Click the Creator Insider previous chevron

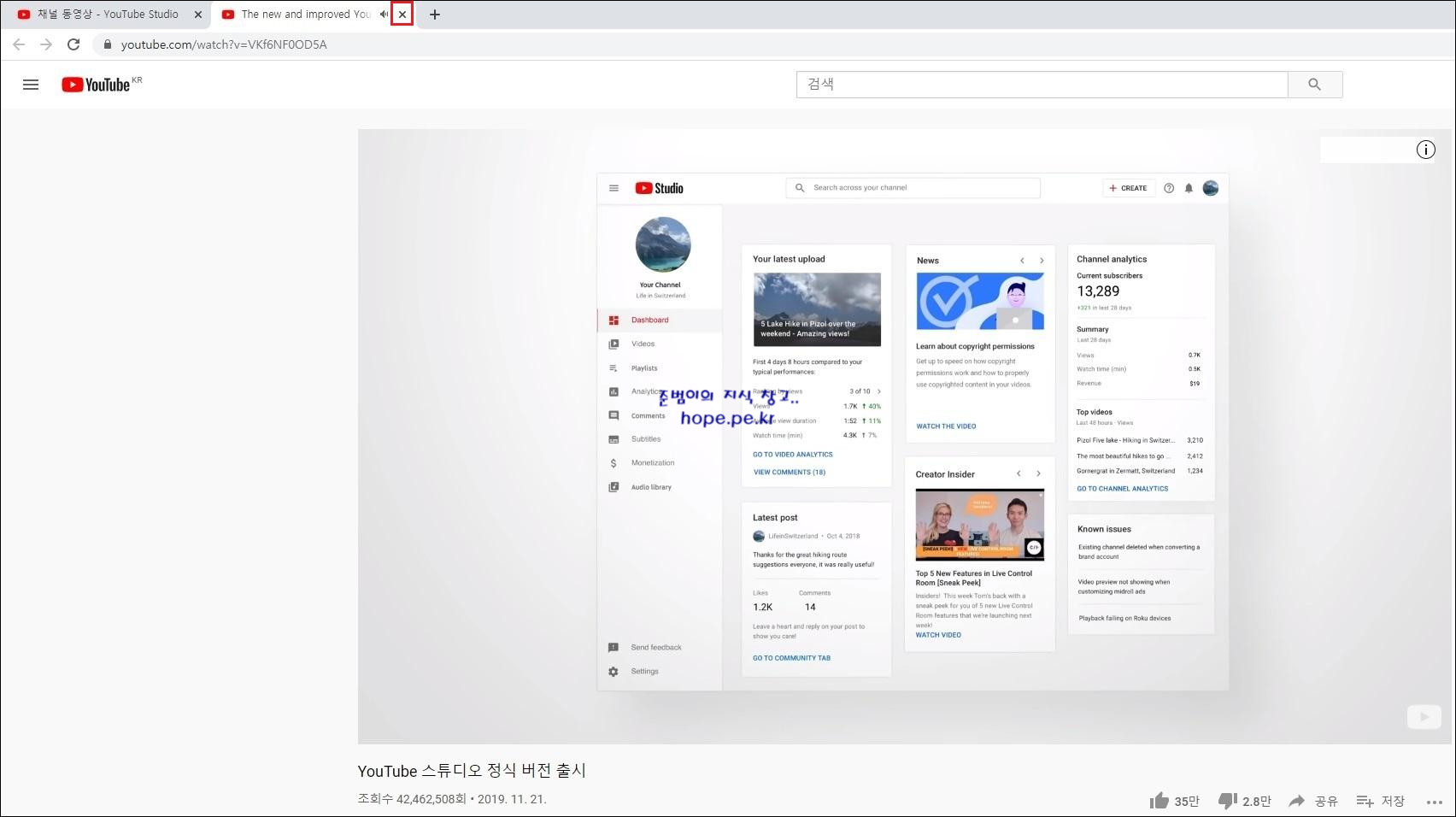pos(1019,473)
